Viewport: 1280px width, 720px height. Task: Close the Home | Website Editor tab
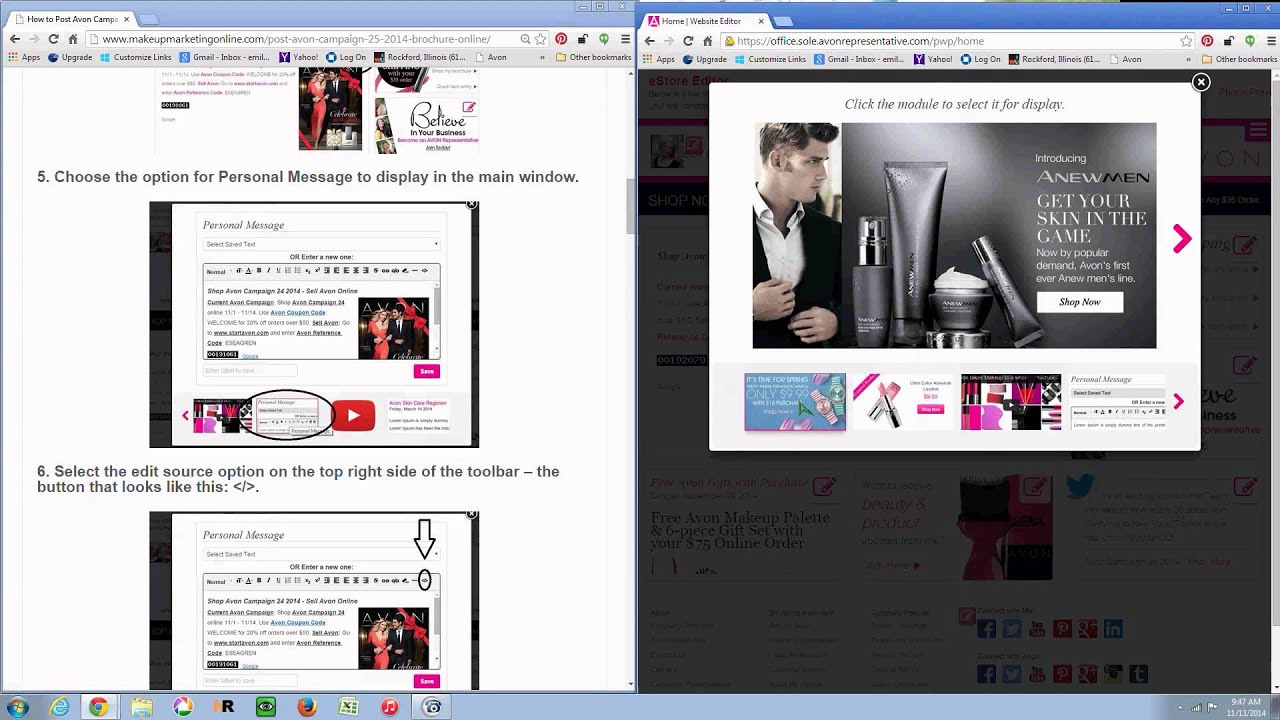pyautogui.click(x=760, y=20)
